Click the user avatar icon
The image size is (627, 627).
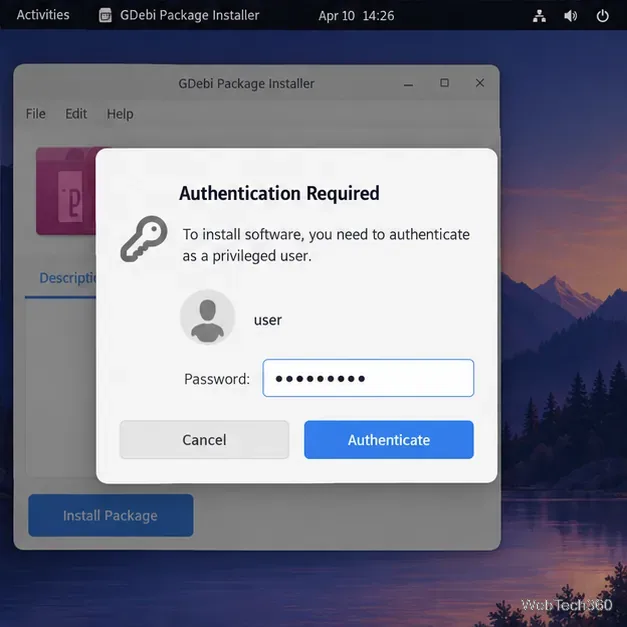[x=208, y=317]
